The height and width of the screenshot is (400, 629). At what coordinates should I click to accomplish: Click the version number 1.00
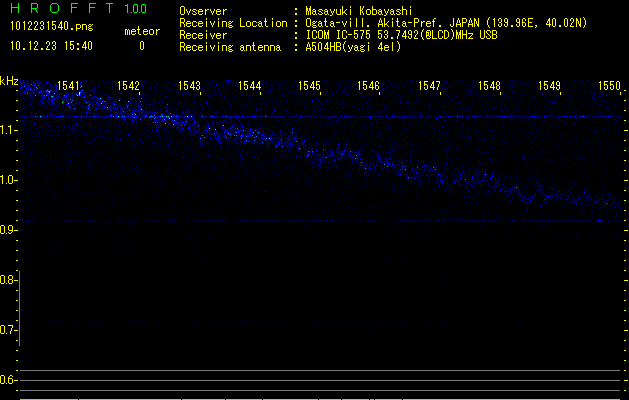pos(137,10)
